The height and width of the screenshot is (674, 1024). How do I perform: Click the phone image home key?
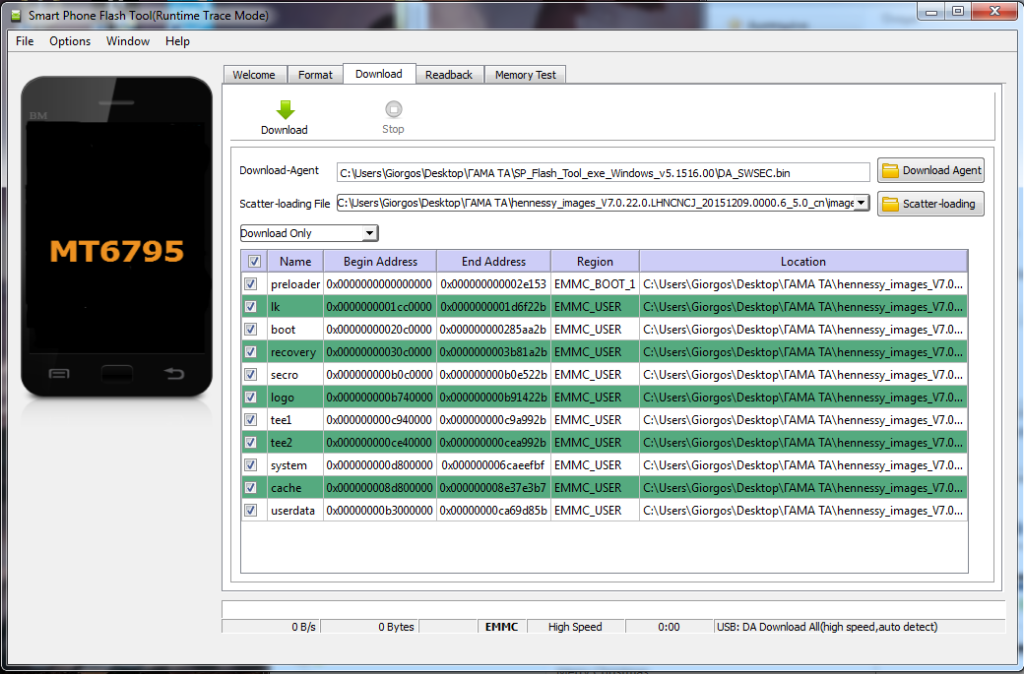coord(117,374)
